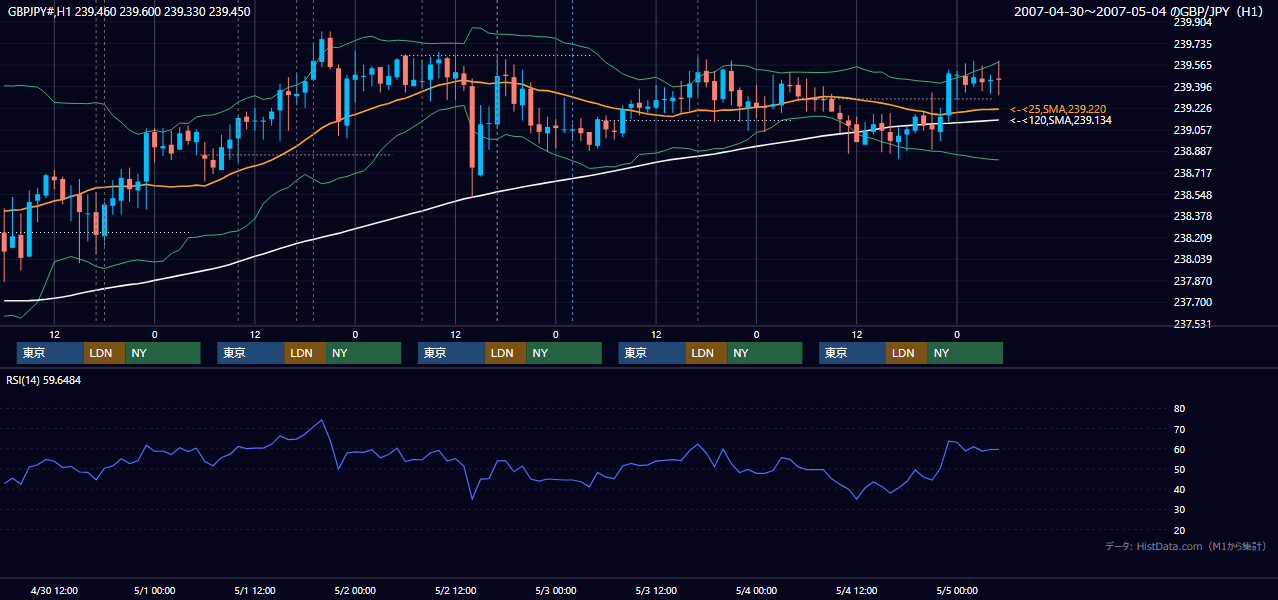Click RSI scale value 30
1278x600 pixels.
coord(1179,510)
